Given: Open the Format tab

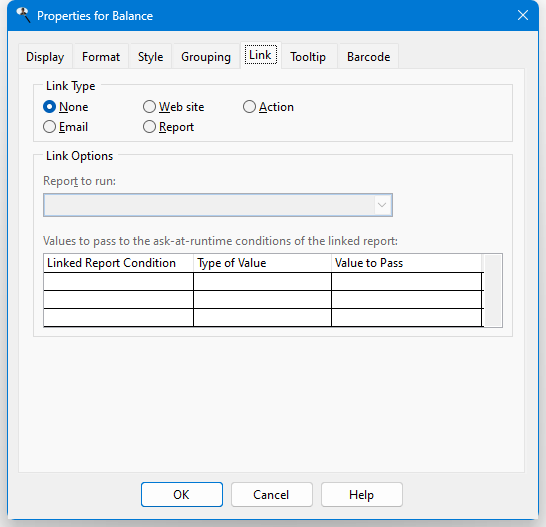Looking at the screenshot, I should click(101, 57).
